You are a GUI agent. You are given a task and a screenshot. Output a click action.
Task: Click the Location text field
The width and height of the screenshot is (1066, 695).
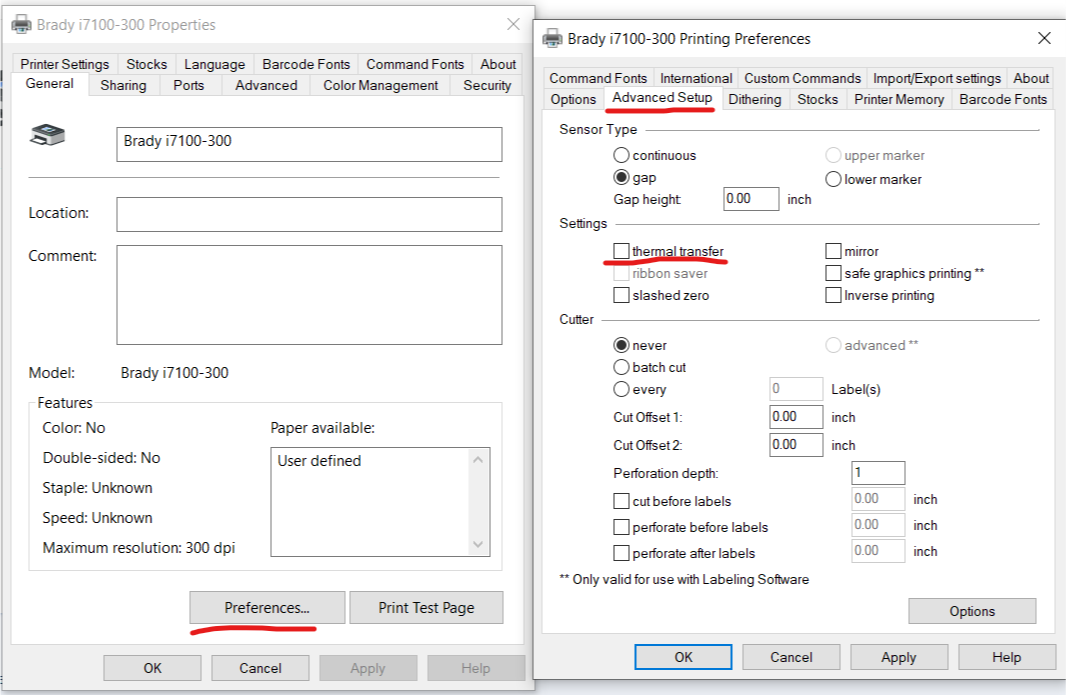tap(309, 214)
